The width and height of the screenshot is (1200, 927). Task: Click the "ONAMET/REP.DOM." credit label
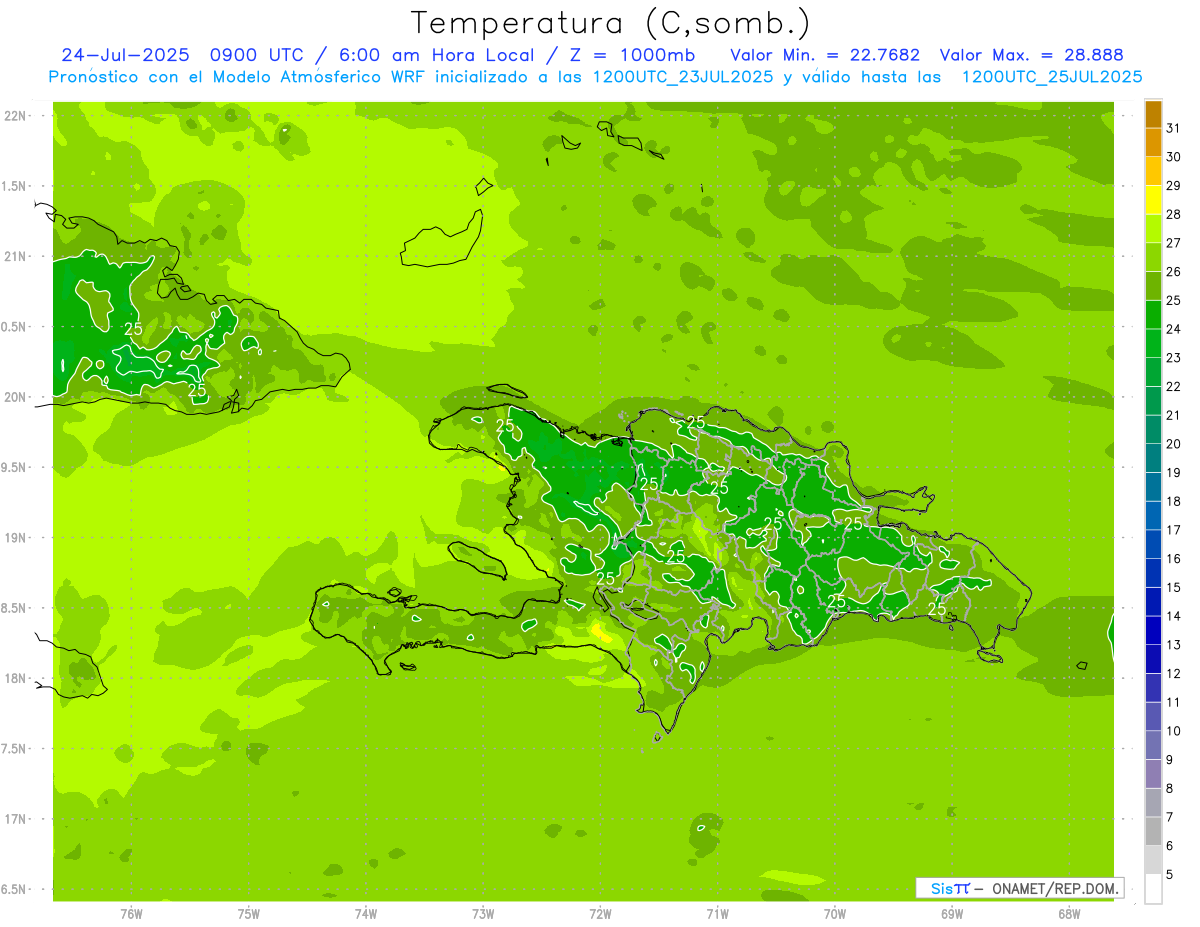click(1055, 888)
